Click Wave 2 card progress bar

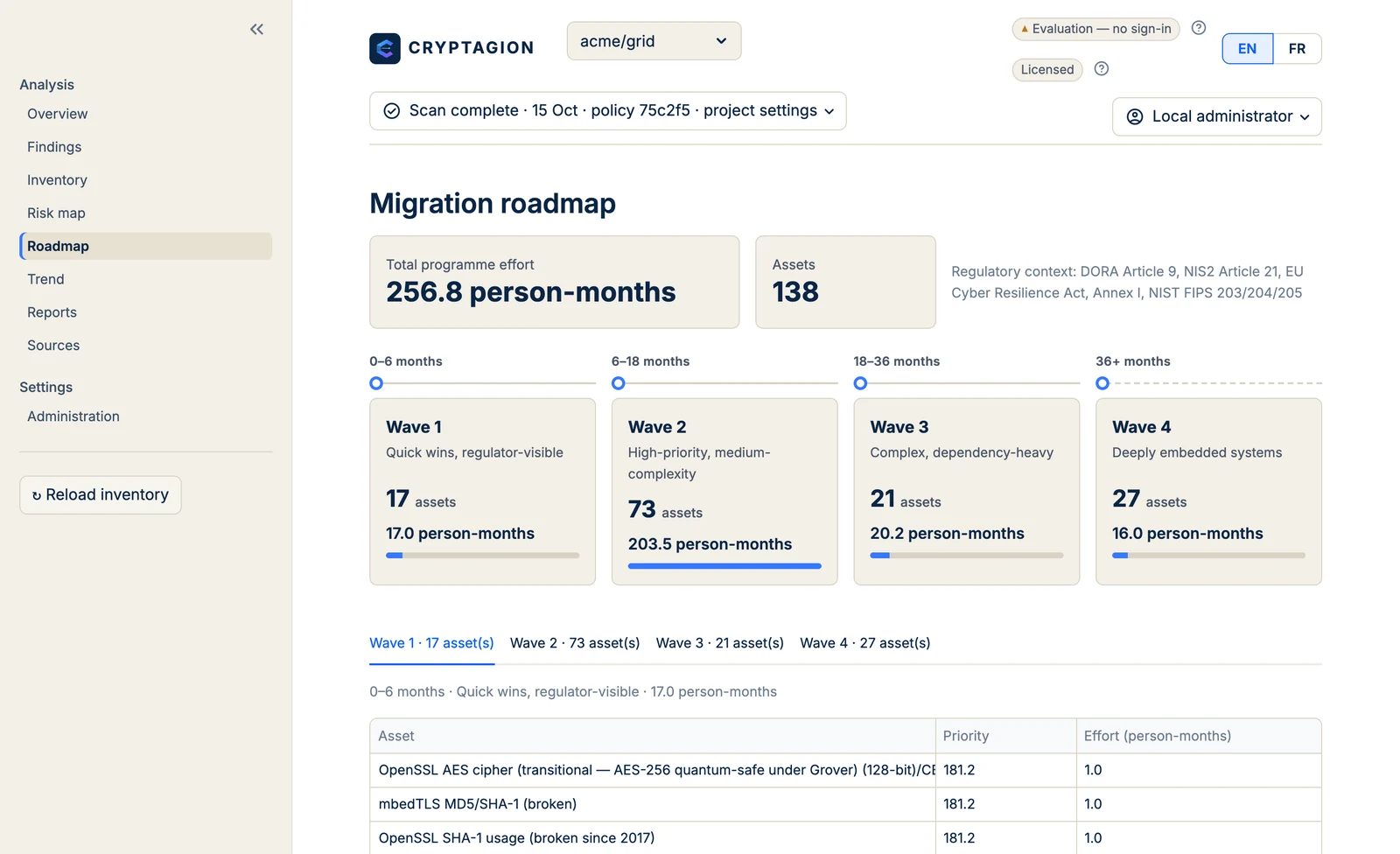(x=724, y=566)
